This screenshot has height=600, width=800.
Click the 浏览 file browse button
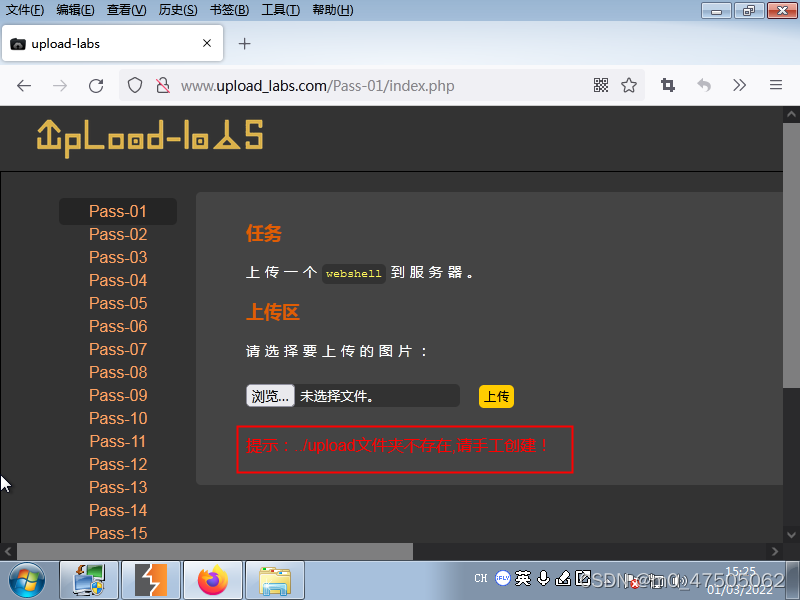click(x=270, y=395)
